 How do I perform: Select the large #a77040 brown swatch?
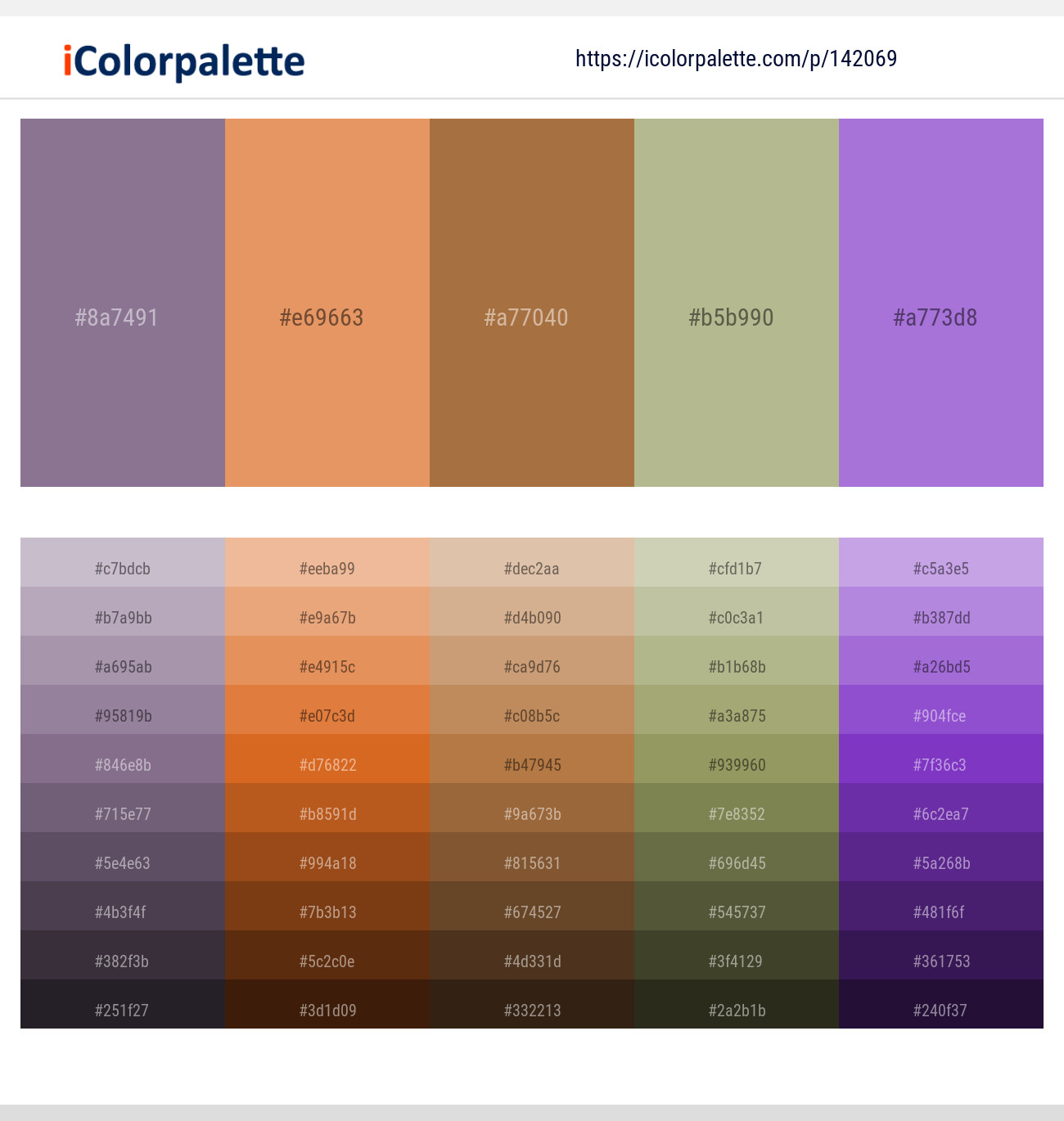[x=532, y=303]
